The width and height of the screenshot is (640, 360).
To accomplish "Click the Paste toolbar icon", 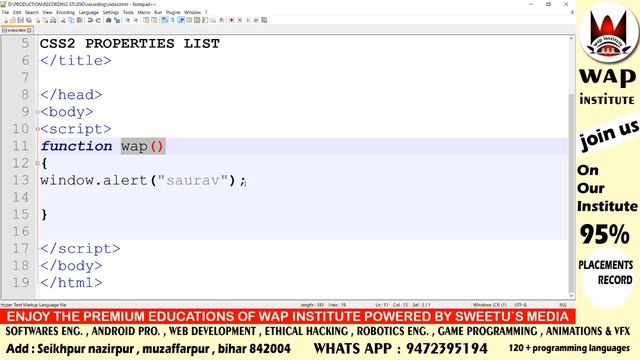I will [79, 20].
